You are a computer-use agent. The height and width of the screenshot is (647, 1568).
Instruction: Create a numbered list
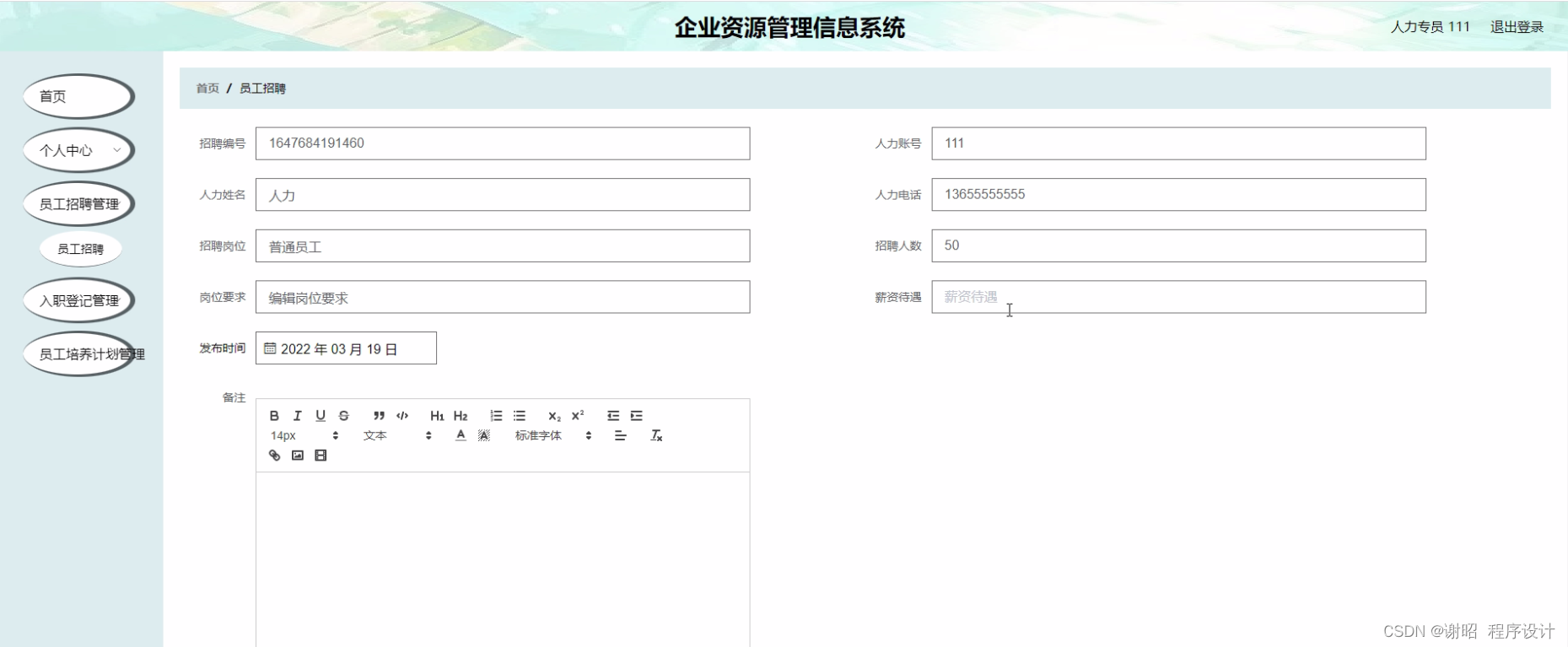click(496, 416)
